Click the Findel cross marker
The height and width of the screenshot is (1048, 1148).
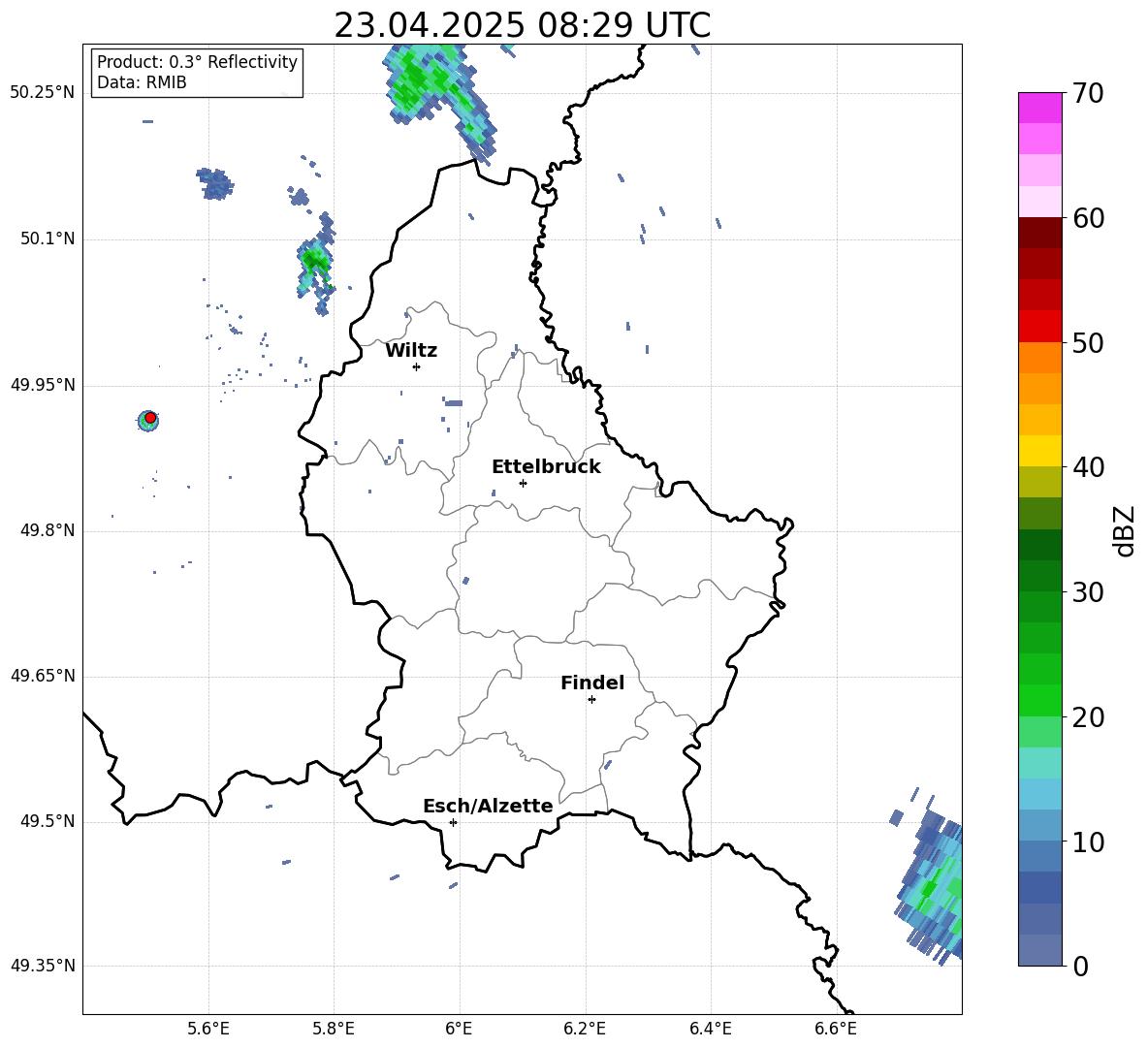[x=591, y=700]
